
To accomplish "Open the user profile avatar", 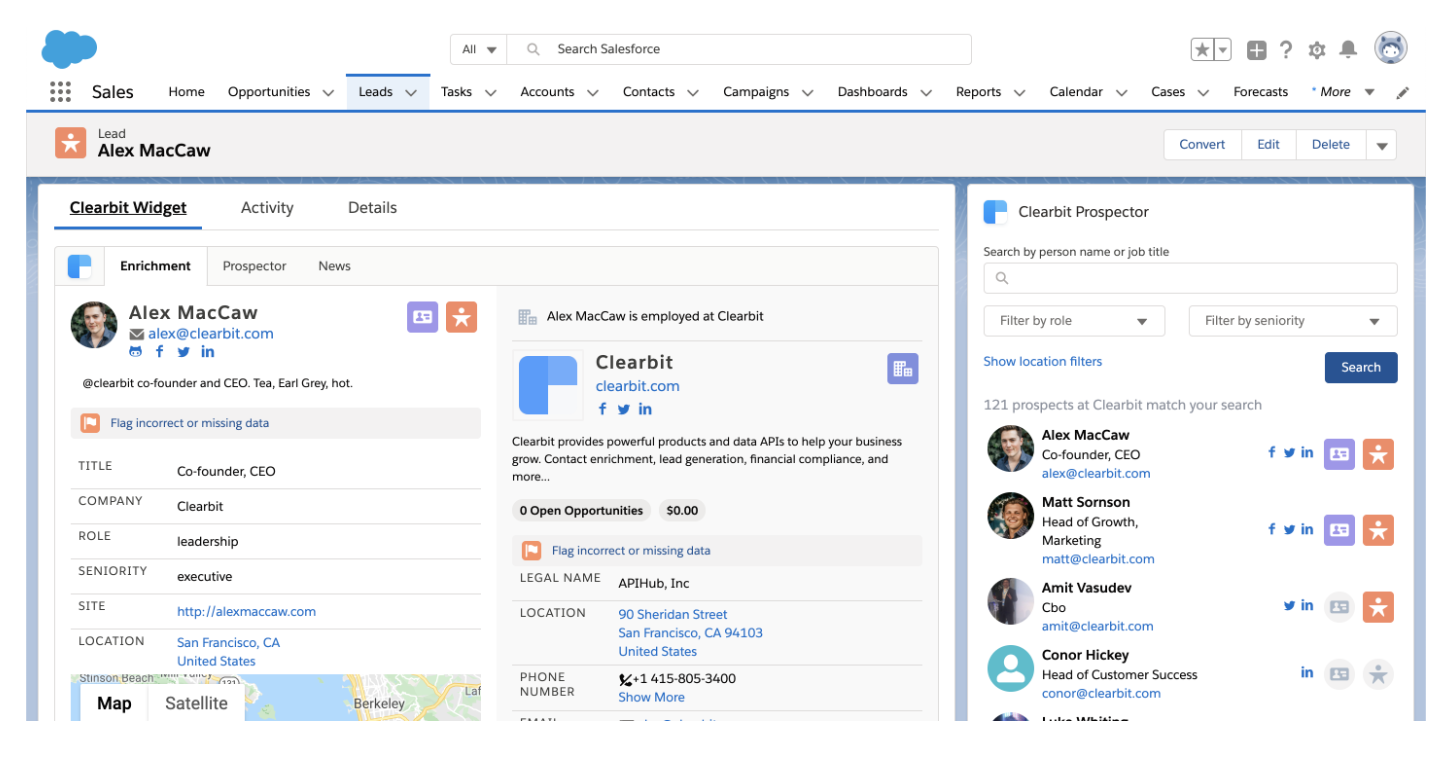I will click(1391, 48).
